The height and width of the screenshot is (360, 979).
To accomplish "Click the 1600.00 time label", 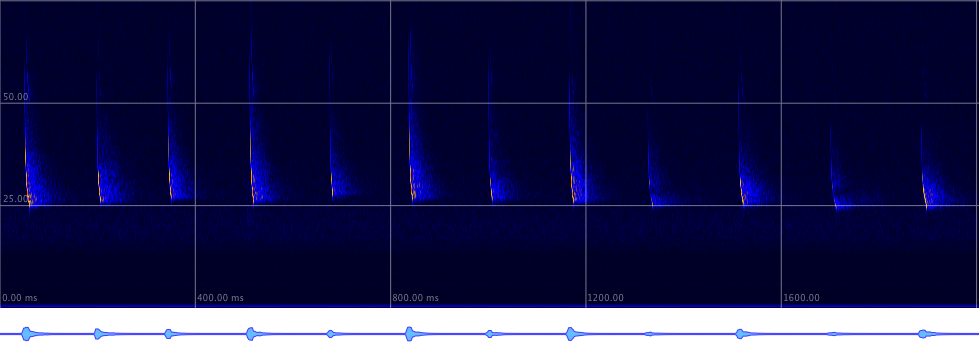I will pos(801,298).
